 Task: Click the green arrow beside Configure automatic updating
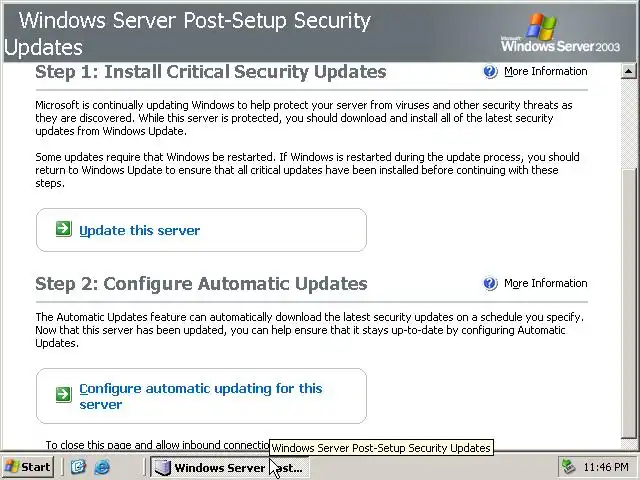tap(63, 394)
